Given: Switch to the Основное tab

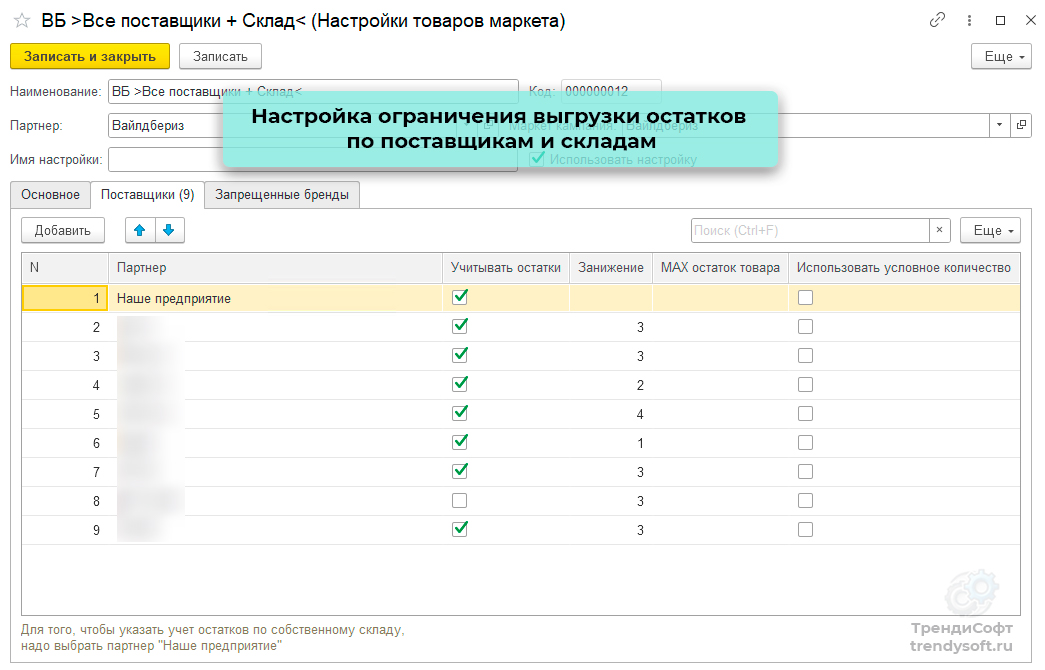Looking at the screenshot, I should point(51,195).
